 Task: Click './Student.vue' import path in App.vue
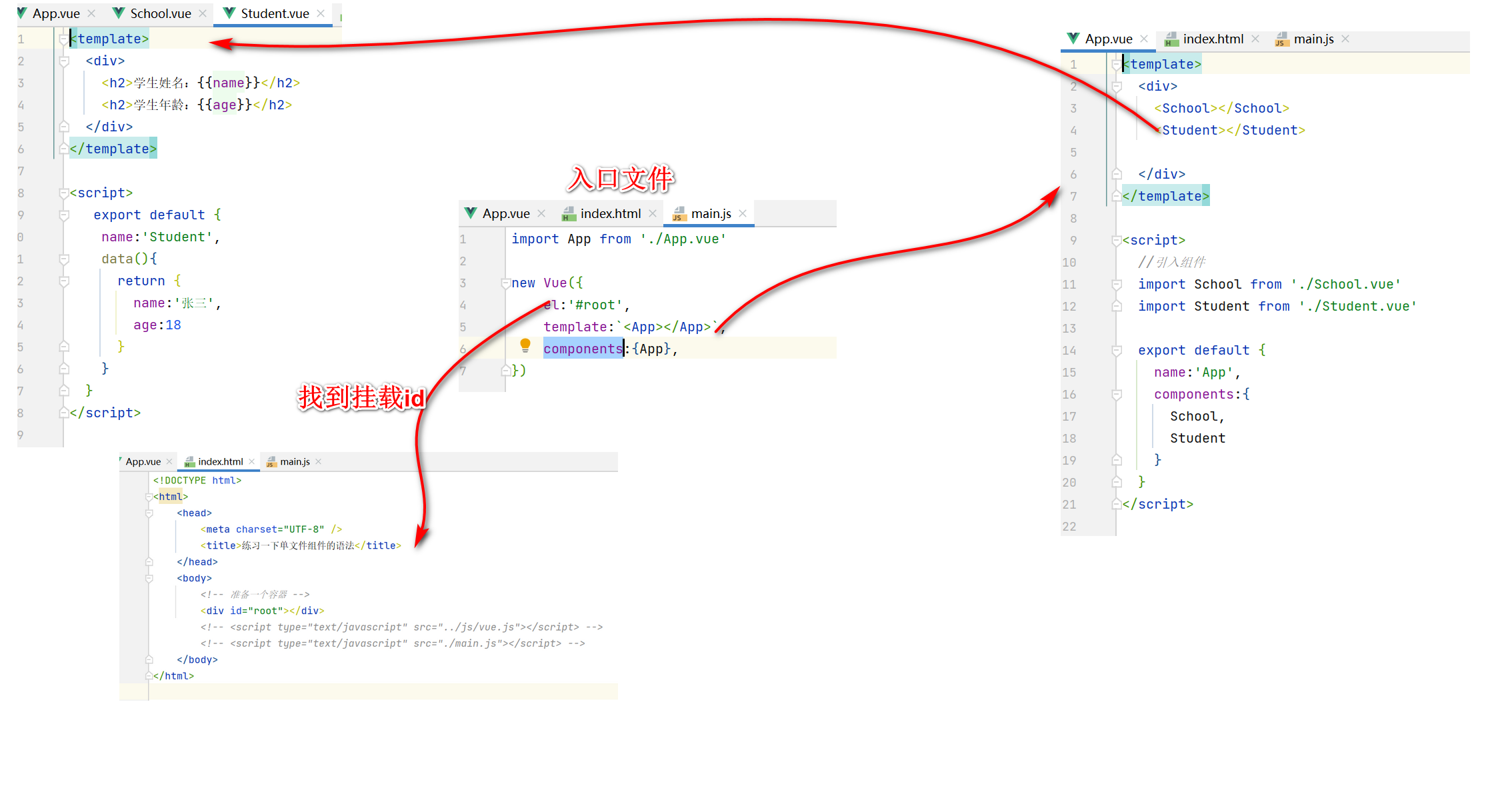[1358, 306]
